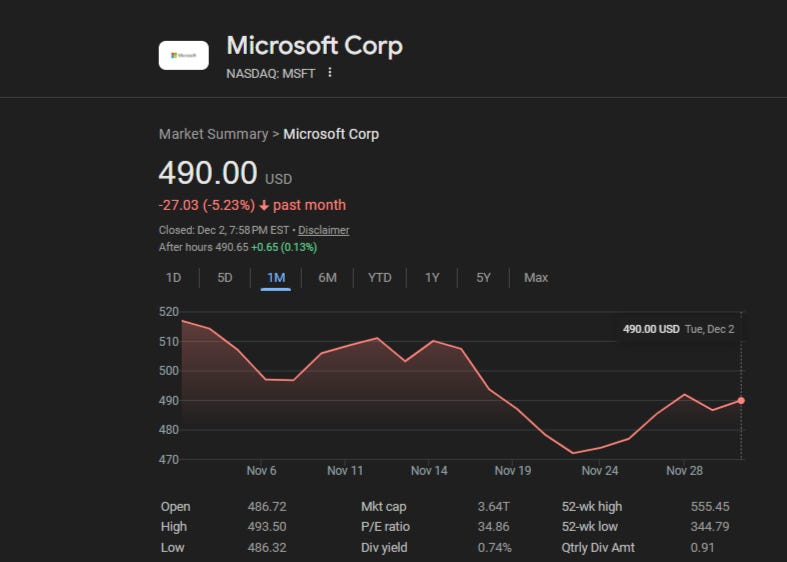Open the Disclaimer link
Image resolution: width=787 pixels, height=562 pixels.
pyautogui.click(x=323, y=230)
